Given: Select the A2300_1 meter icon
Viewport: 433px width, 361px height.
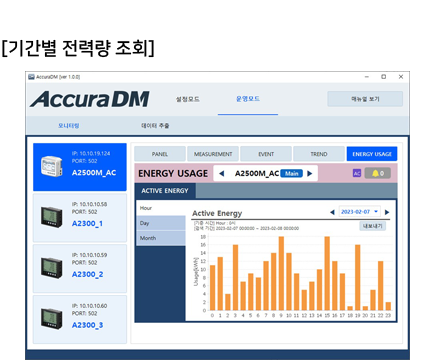Looking at the screenshot, I should click(x=52, y=217).
